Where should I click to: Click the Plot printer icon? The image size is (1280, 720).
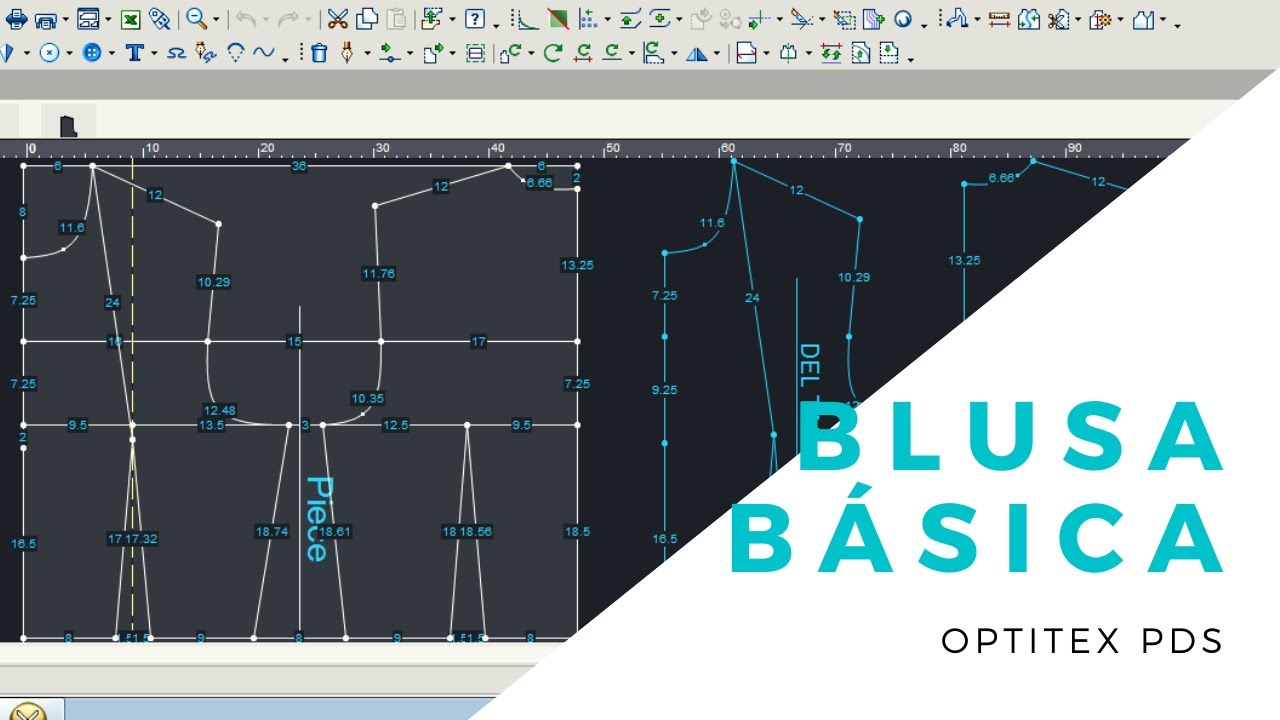pos(46,20)
